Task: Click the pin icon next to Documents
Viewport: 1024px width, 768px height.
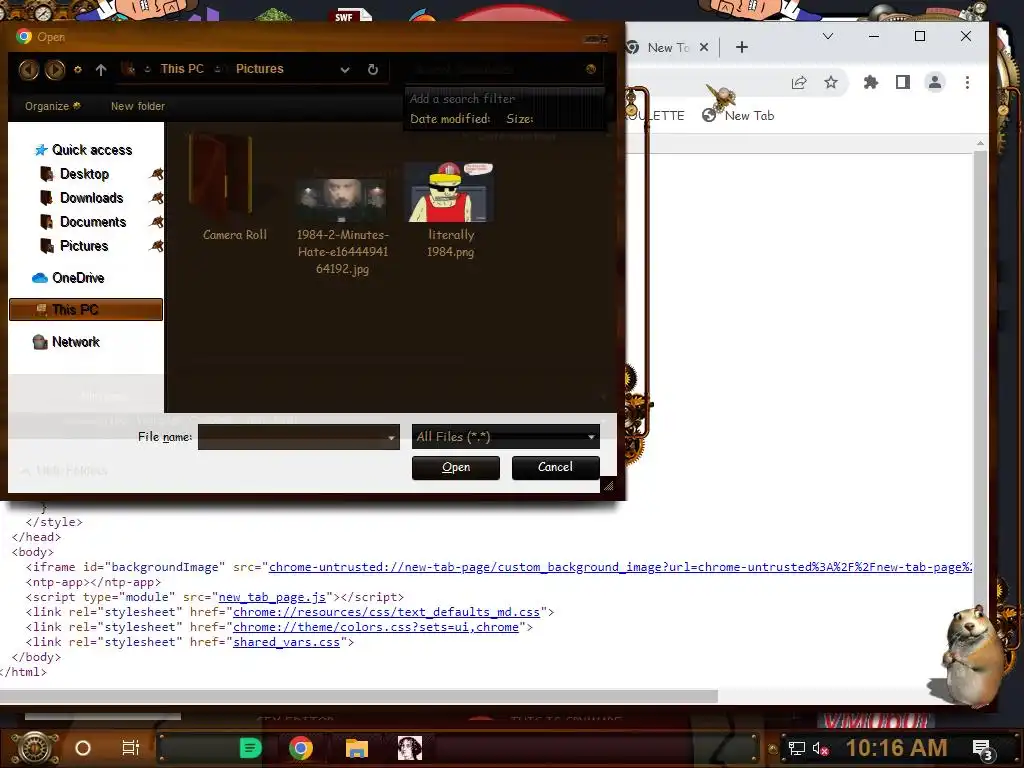Action: pyautogui.click(x=157, y=222)
